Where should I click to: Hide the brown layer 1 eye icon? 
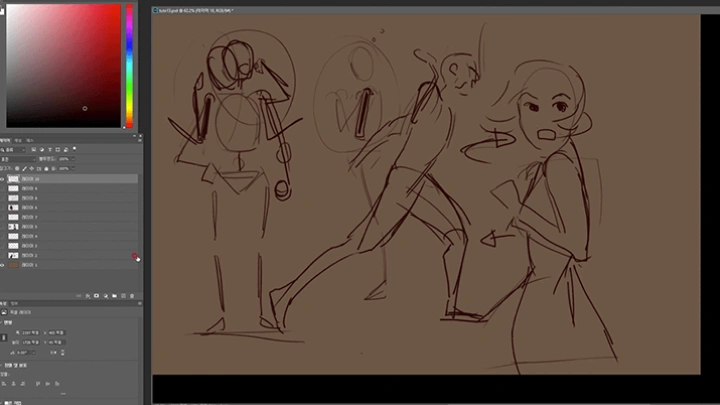pyautogui.click(x=2, y=265)
